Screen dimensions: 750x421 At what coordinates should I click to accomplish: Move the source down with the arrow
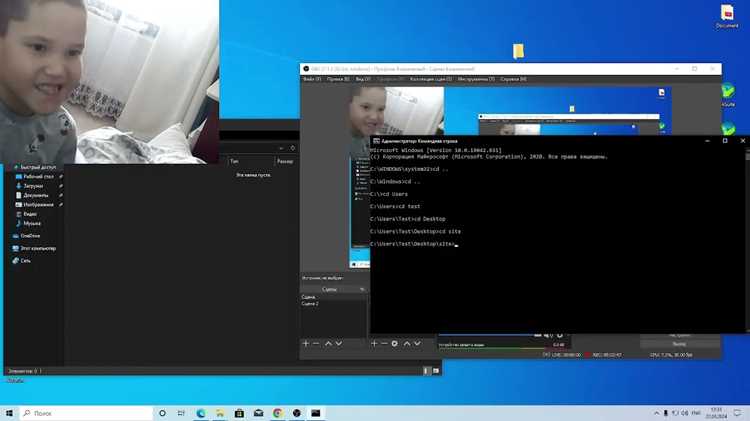click(x=418, y=343)
